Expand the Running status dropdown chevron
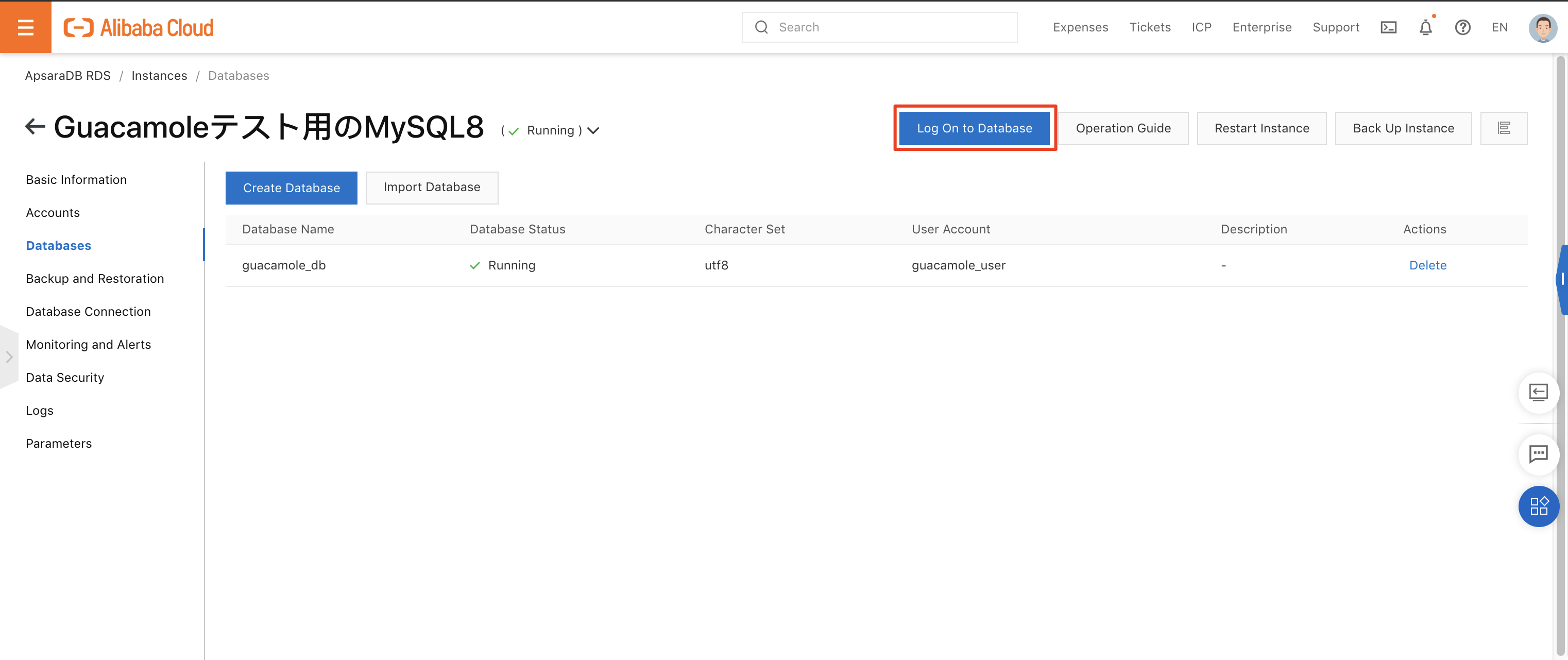 [593, 130]
